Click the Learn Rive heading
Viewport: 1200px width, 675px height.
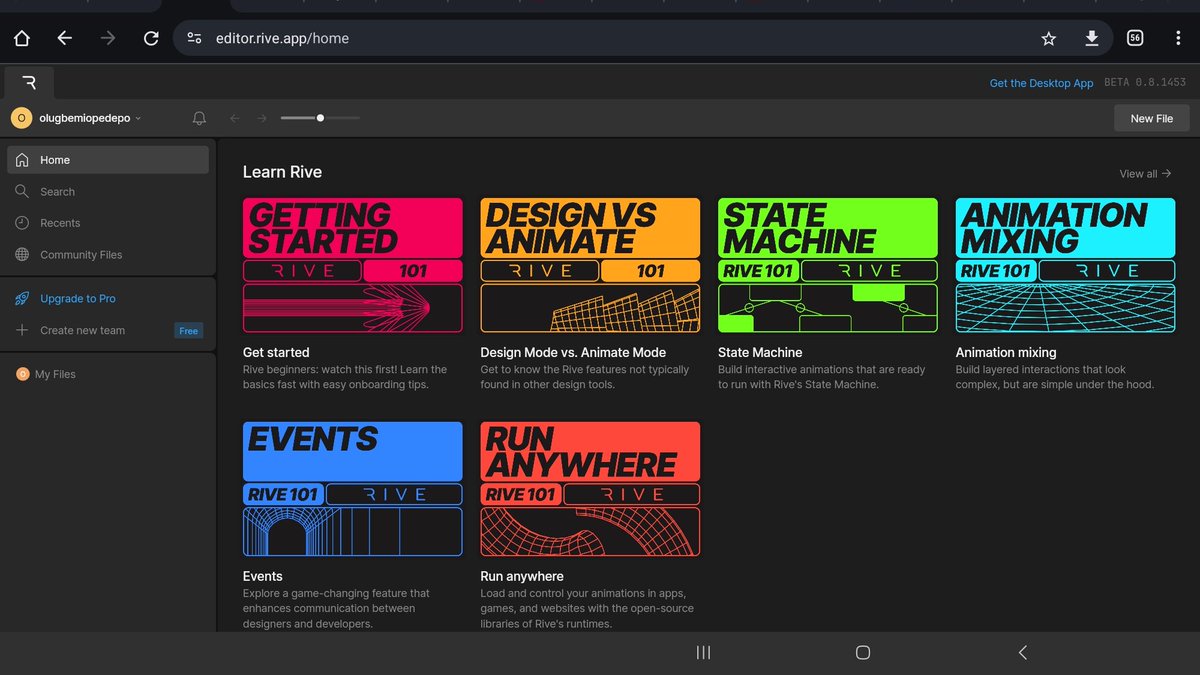tap(282, 172)
